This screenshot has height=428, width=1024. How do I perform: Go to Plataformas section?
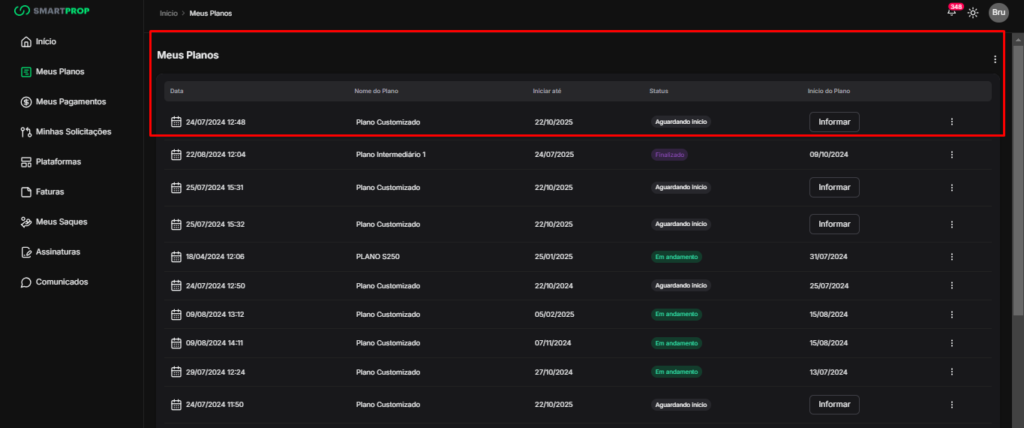point(58,162)
